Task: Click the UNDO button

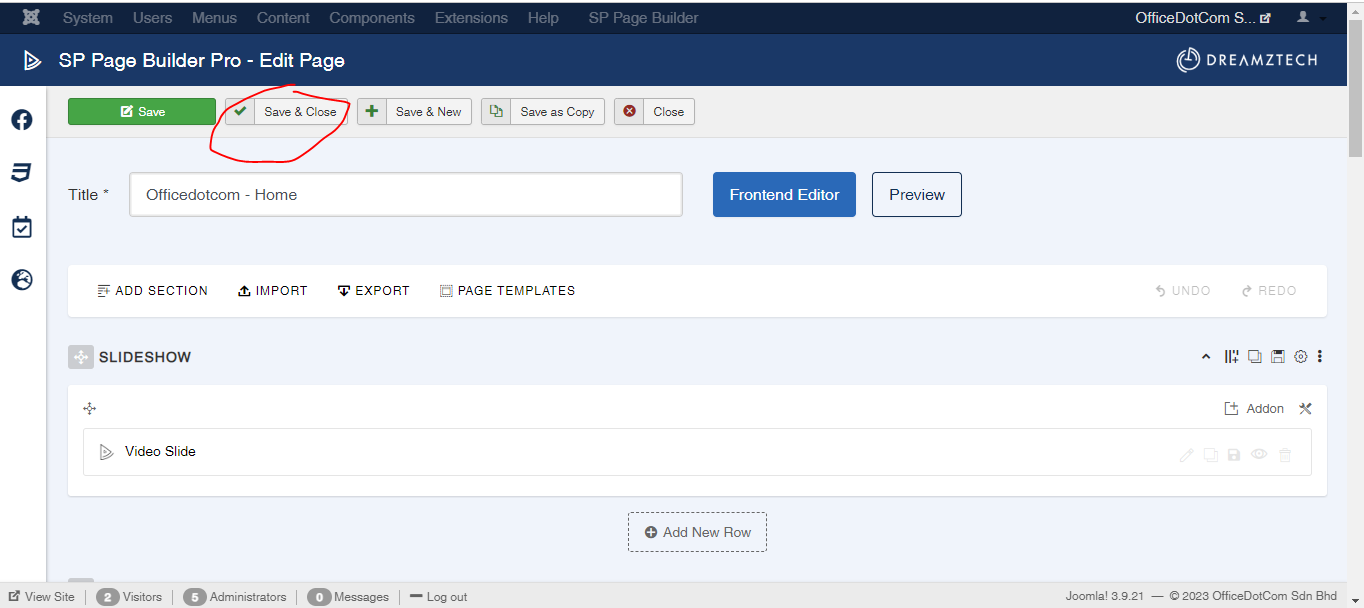Action: [x=1183, y=291]
